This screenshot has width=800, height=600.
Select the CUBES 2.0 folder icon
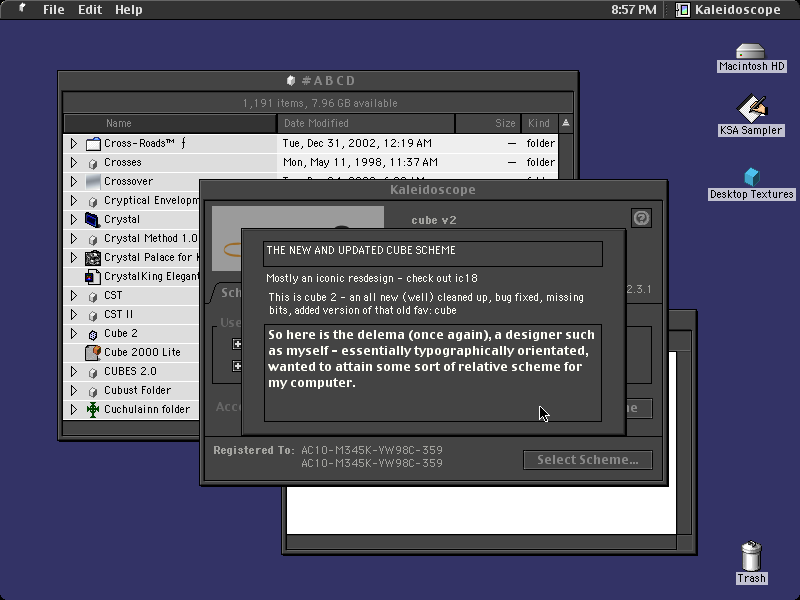(93, 372)
